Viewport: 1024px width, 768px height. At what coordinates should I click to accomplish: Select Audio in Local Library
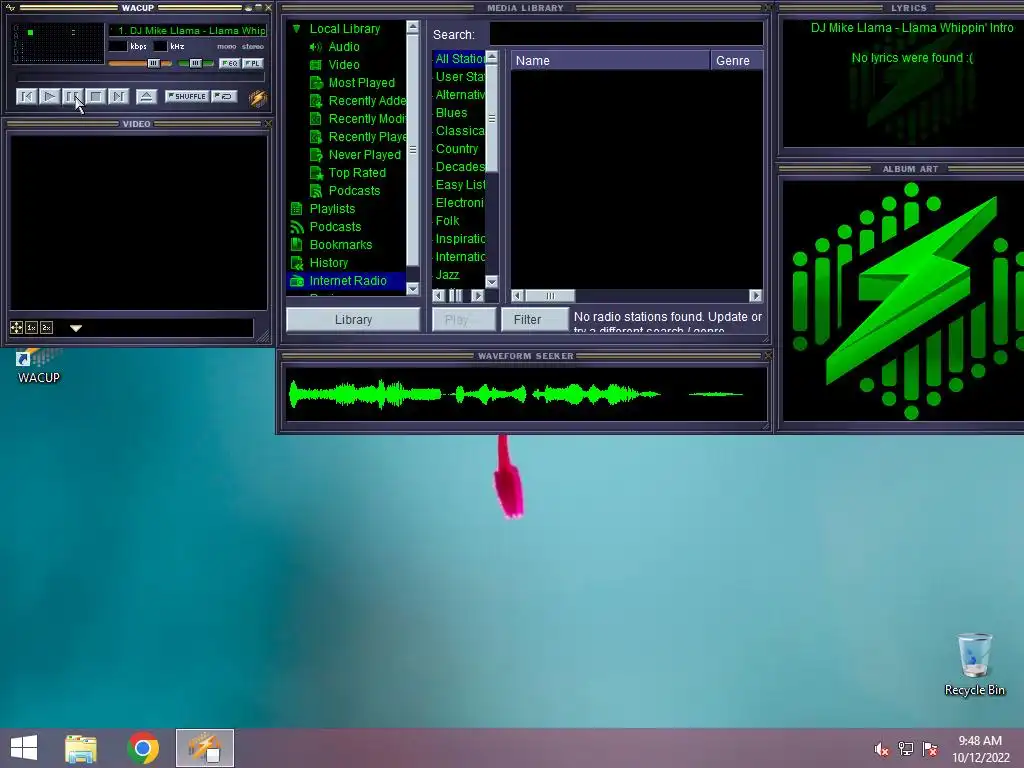click(344, 47)
